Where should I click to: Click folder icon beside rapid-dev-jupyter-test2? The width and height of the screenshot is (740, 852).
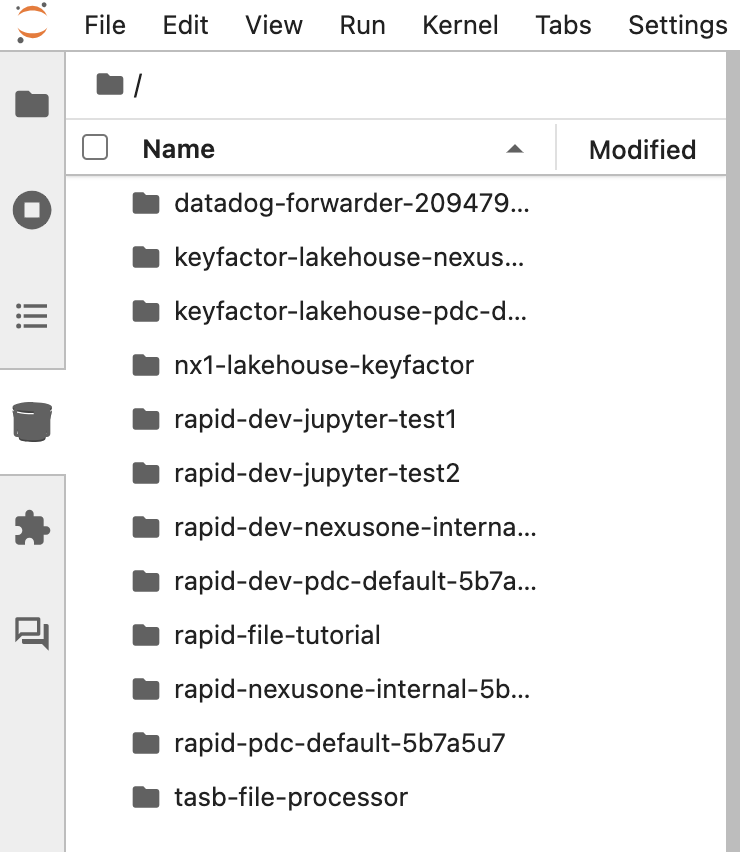coord(146,473)
